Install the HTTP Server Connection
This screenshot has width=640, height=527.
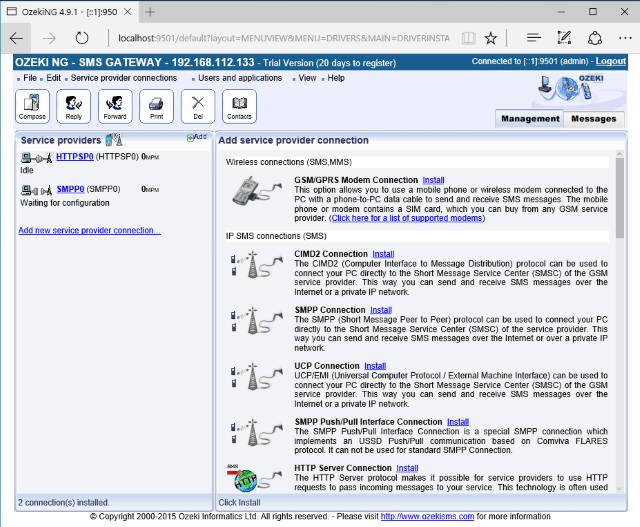[x=407, y=468]
